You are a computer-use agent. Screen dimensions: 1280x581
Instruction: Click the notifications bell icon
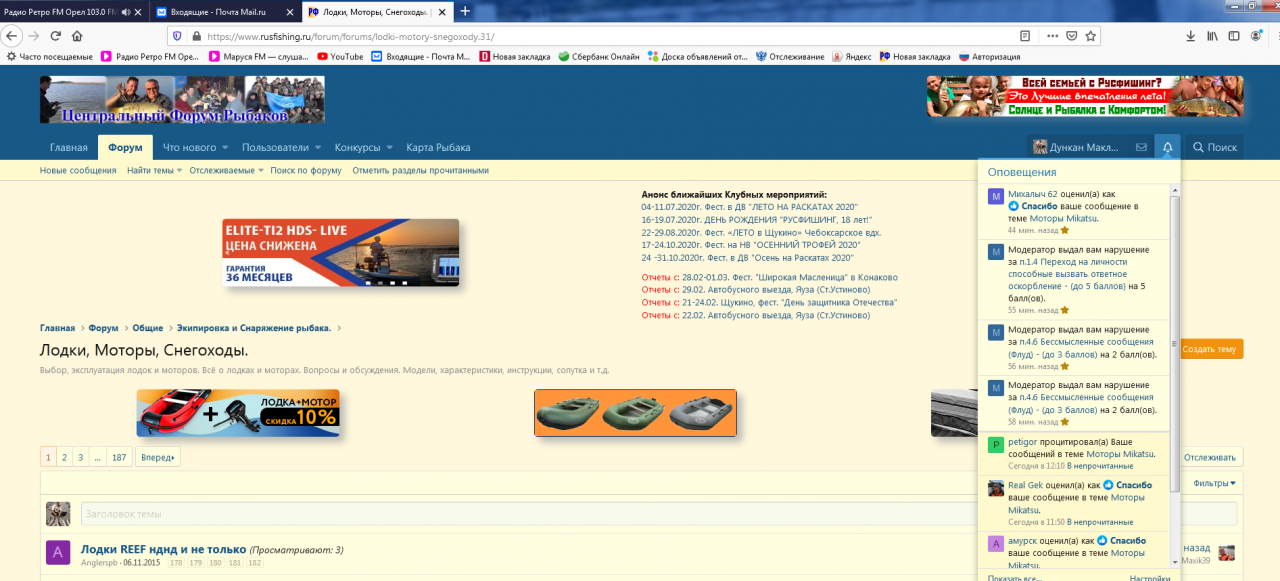(x=1167, y=147)
